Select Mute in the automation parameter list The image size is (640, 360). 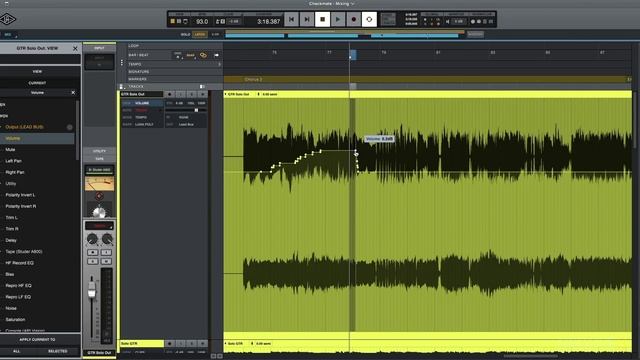coord(10,150)
